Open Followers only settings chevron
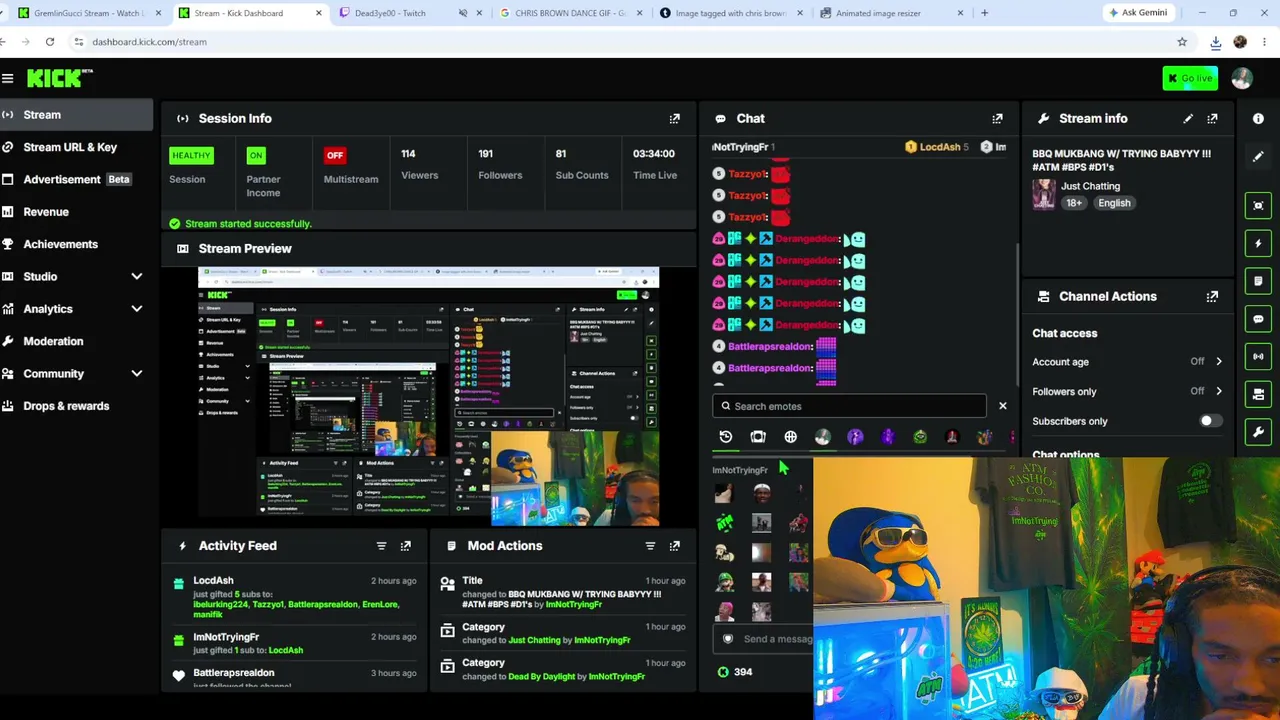 (1218, 392)
